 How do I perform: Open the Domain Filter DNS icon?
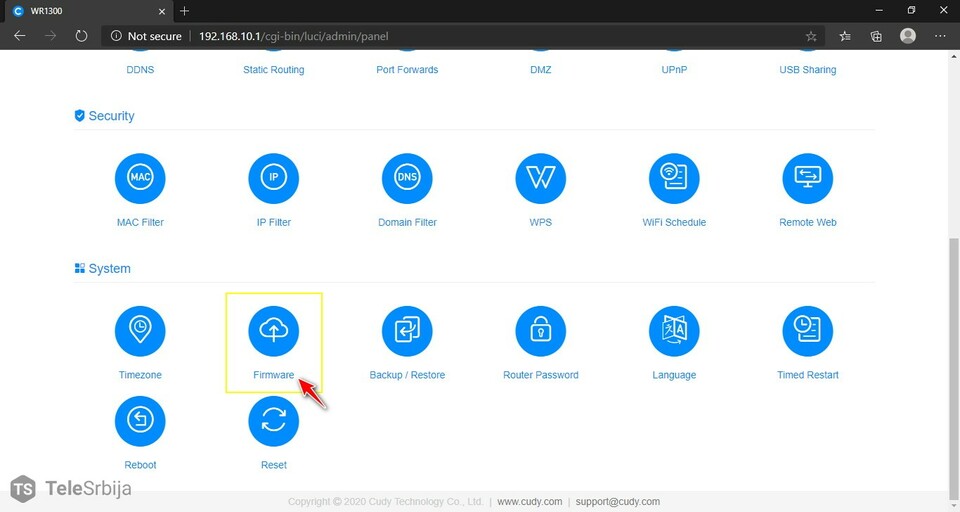pos(407,179)
